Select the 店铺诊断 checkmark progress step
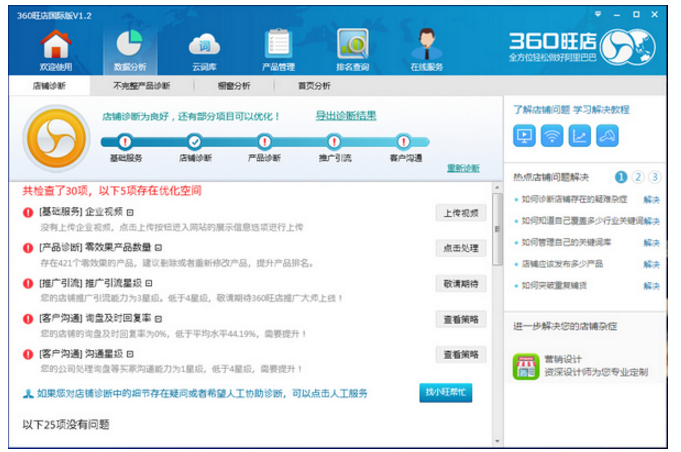The width and height of the screenshot is (681, 452). [195, 142]
